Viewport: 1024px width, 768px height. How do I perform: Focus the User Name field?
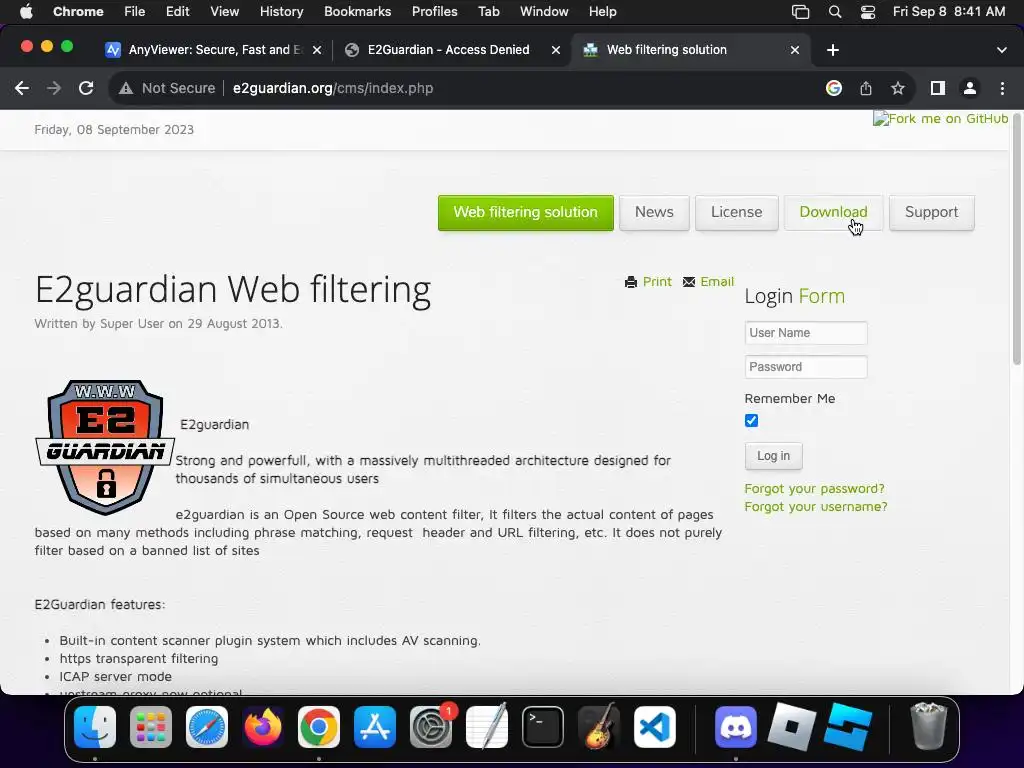pos(806,332)
